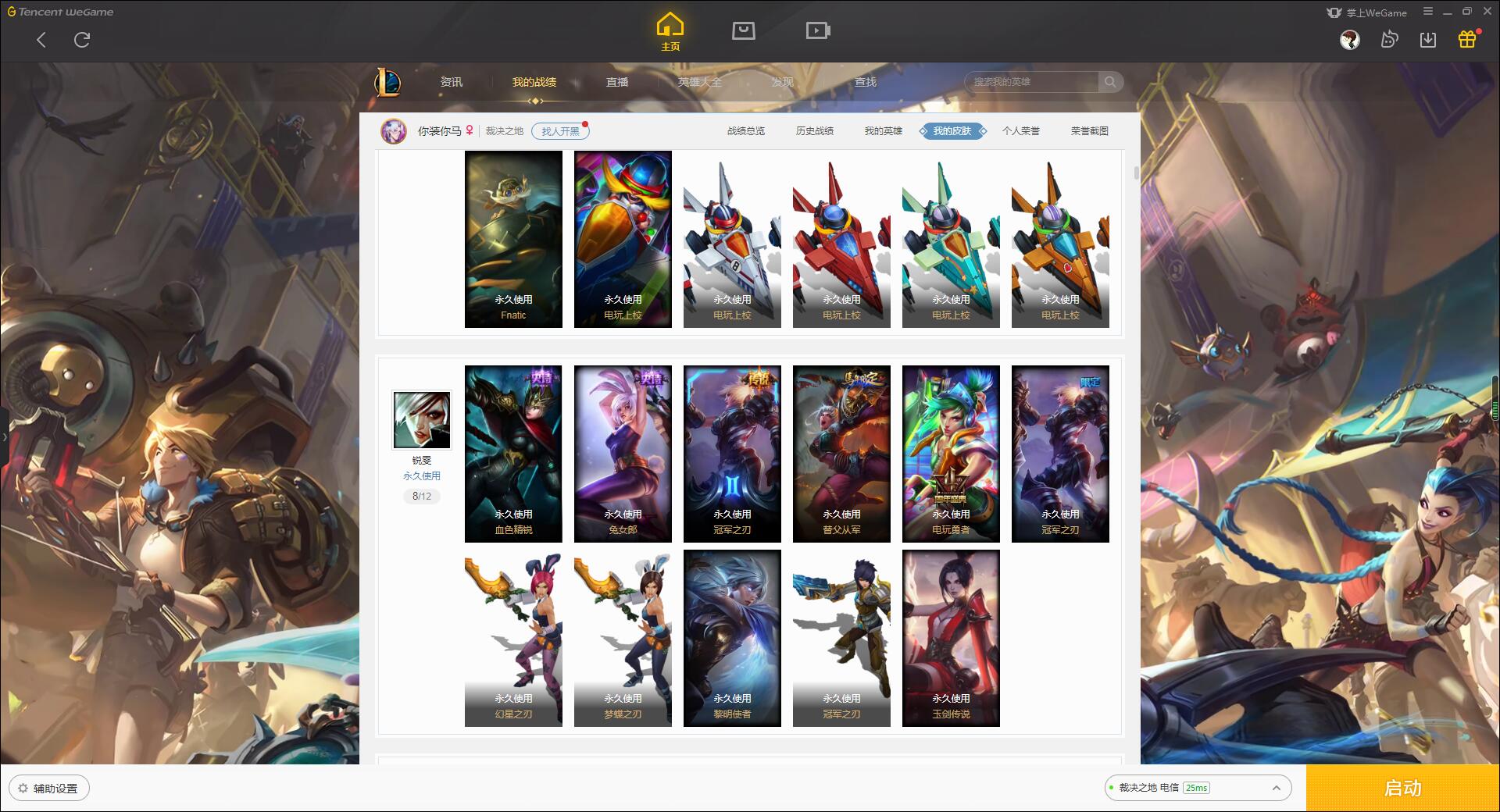
Task: Click the 锐雯 champion portrait
Action: pos(422,420)
